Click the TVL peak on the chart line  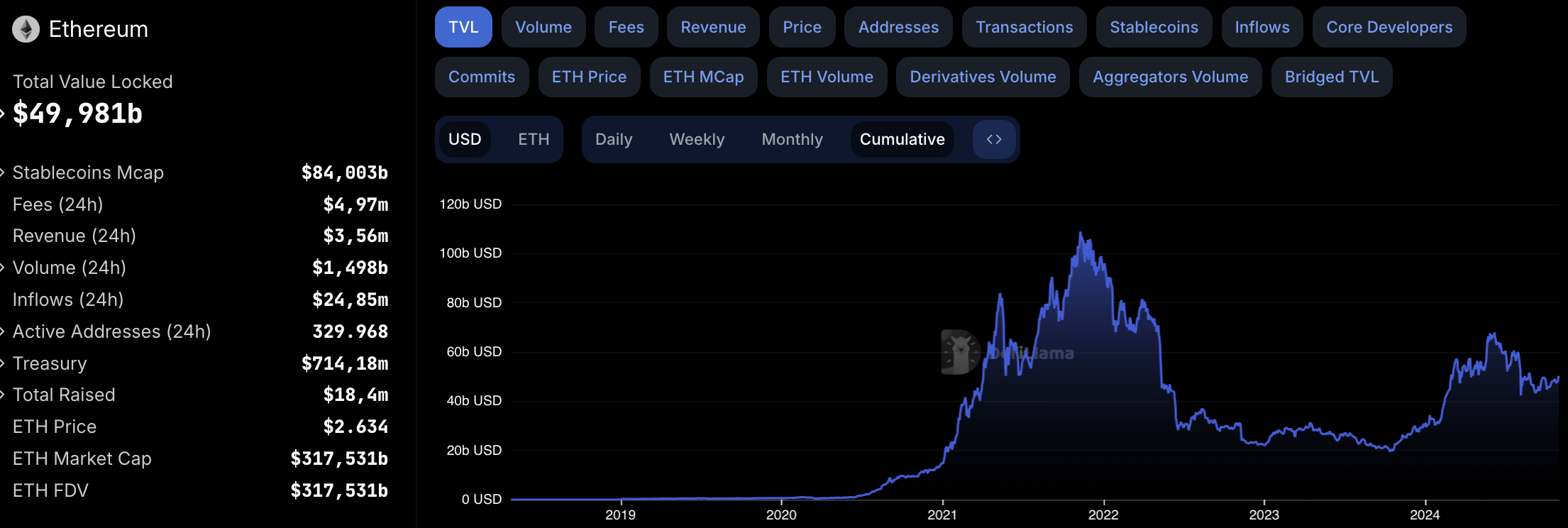click(x=1081, y=233)
